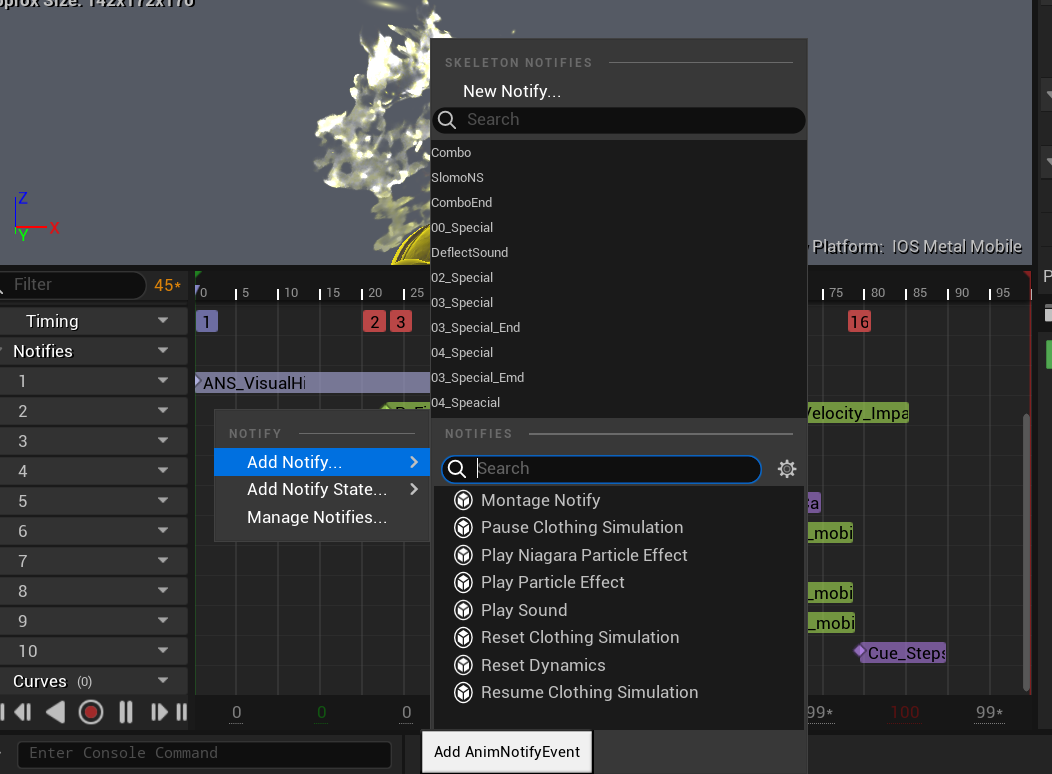Image resolution: width=1052 pixels, height=774 pixels.
Task: Open the notify search settings gear
Action: coord(787,468)
